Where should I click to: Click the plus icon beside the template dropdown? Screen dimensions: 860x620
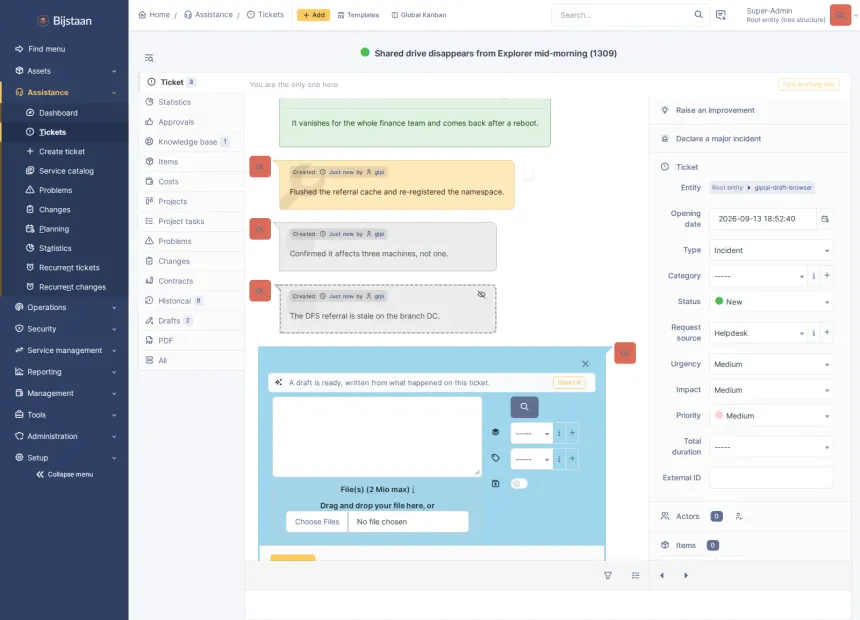tap(572, 433)
